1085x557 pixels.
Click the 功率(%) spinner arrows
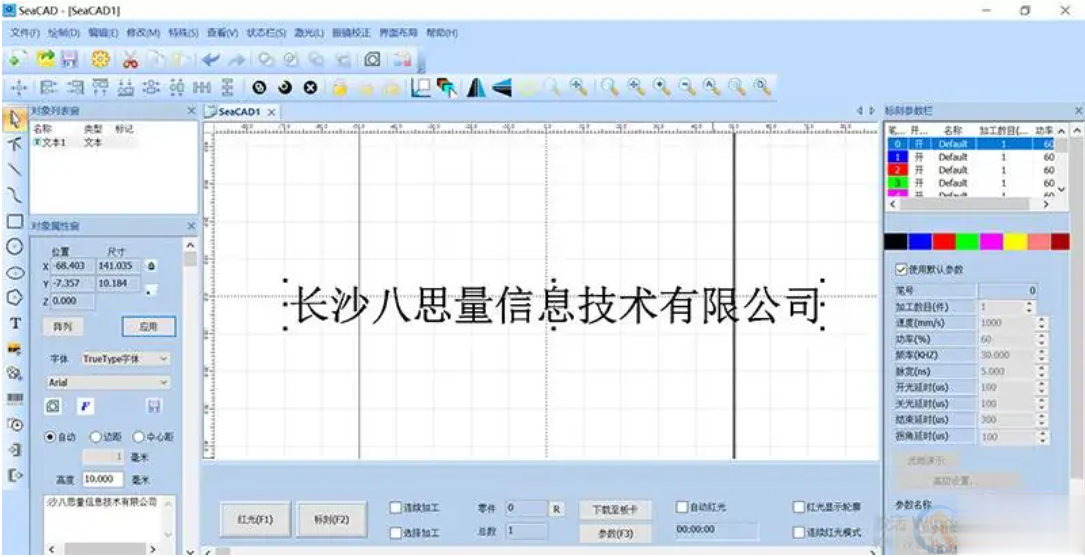(x=1043, y=339)
